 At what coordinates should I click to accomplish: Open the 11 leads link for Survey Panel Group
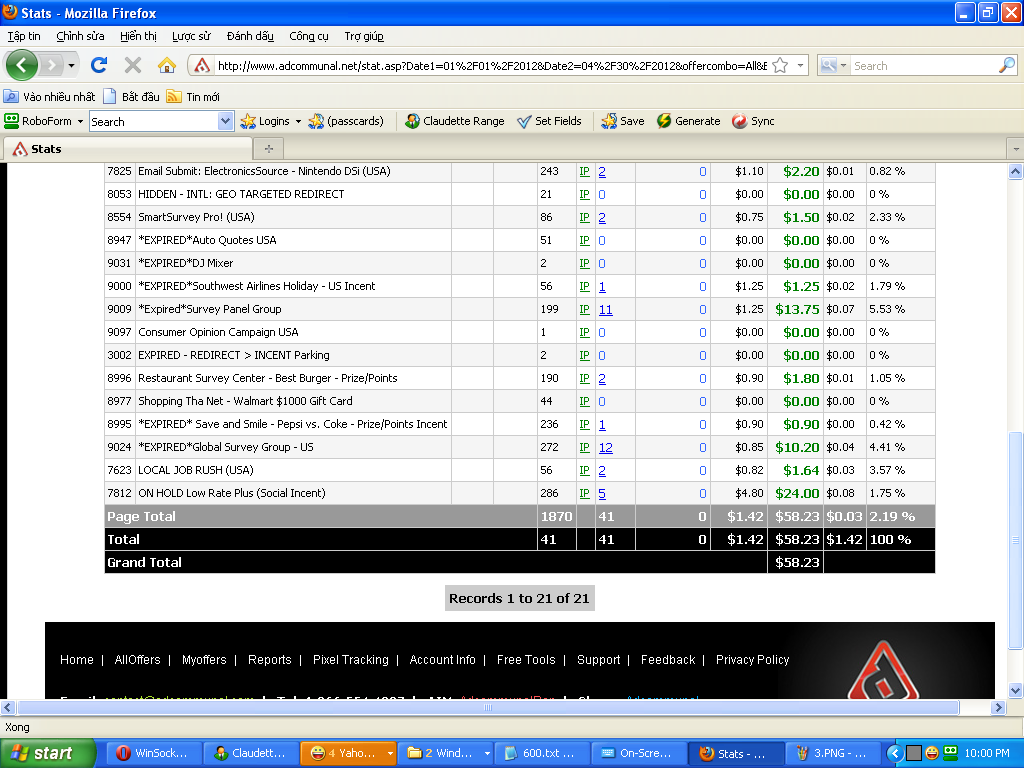coord(606,310)
